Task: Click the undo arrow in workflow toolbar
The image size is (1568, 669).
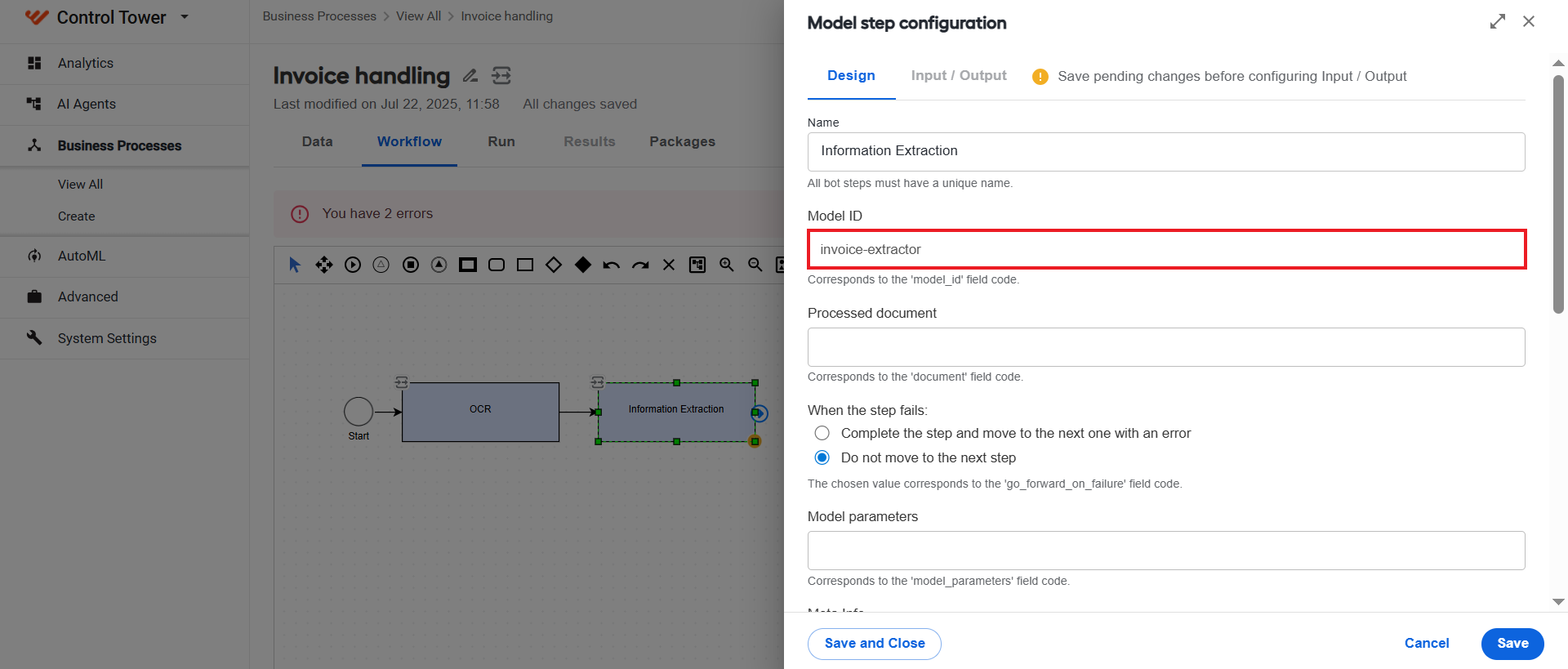Action: tap(612, 265)
